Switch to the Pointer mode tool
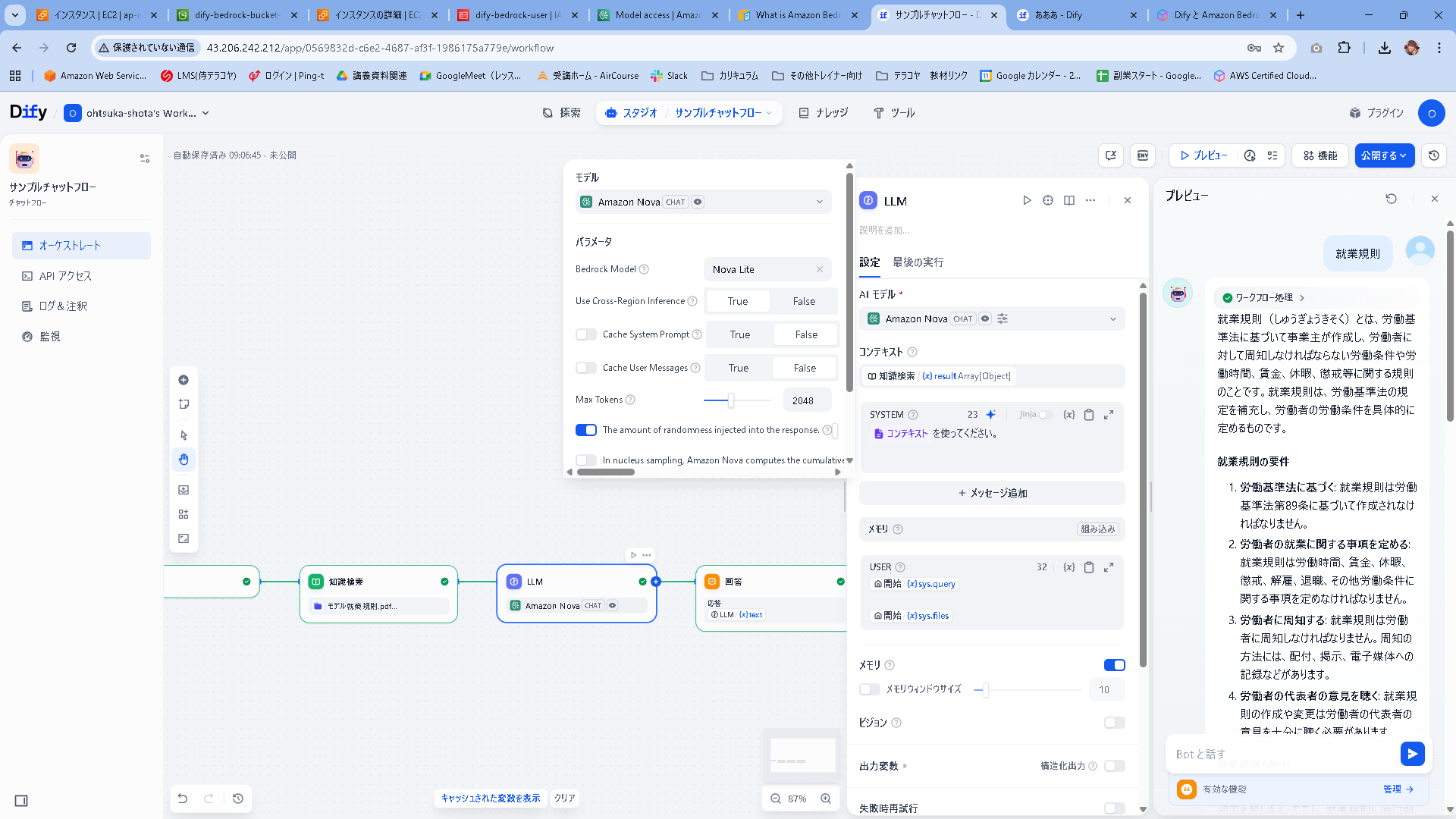 184,435
